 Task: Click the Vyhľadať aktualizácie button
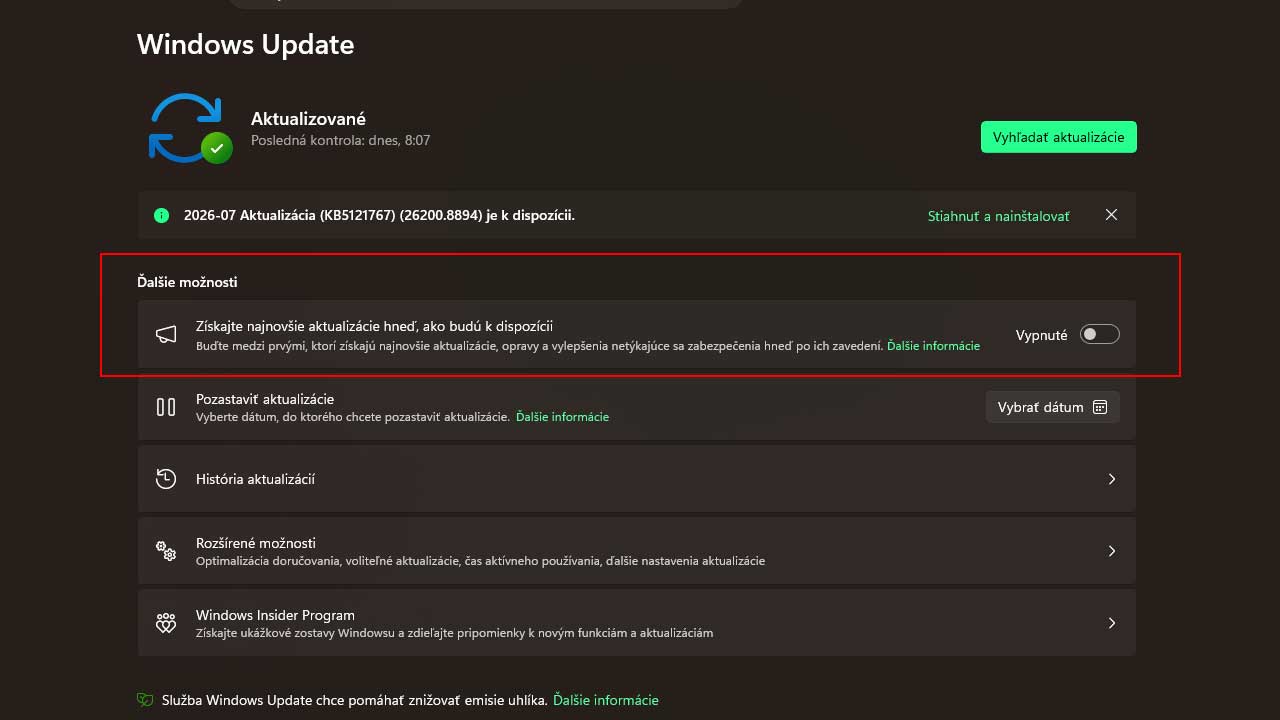click(1059, 137)
